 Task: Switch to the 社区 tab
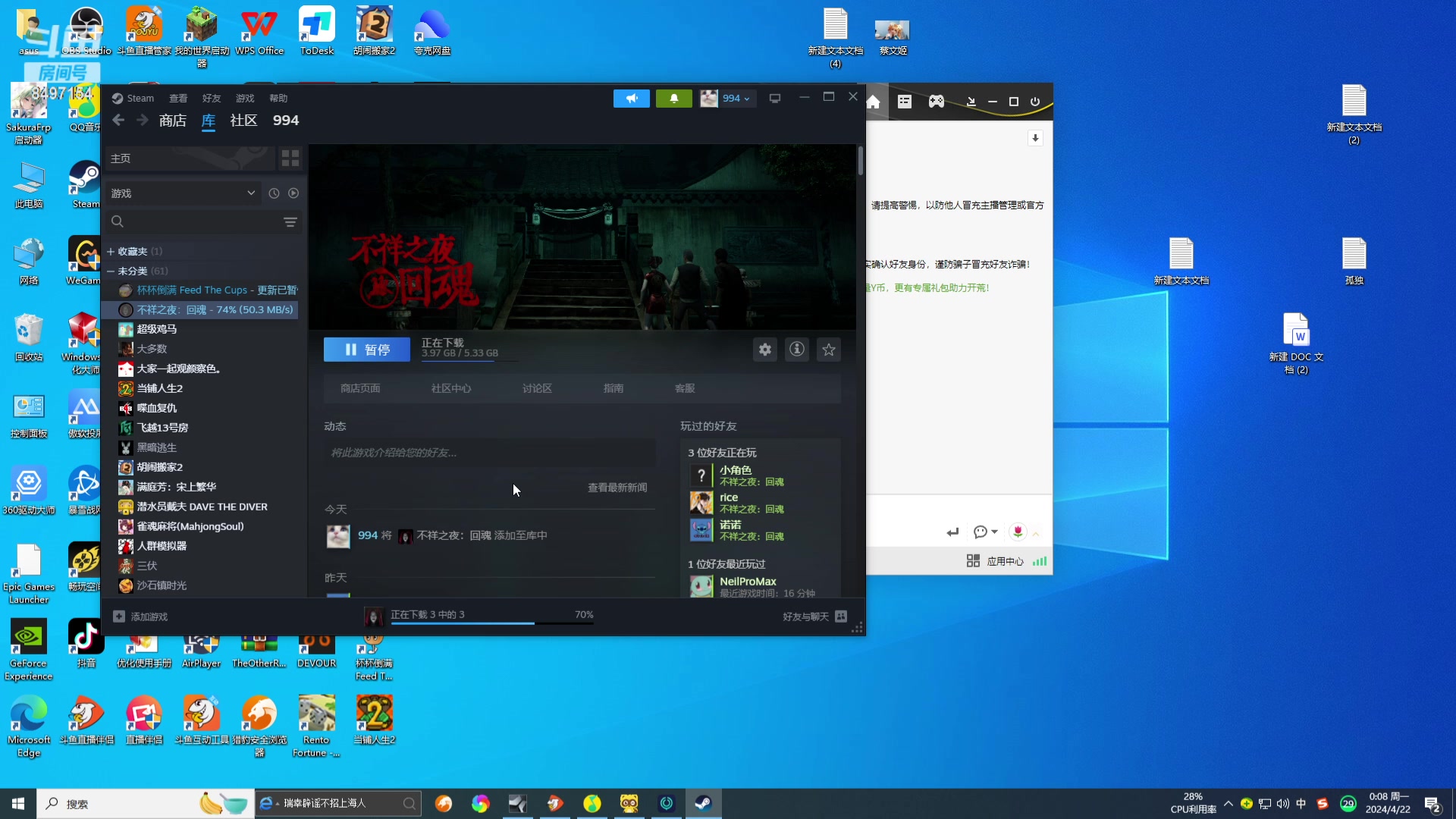[243, 121]
